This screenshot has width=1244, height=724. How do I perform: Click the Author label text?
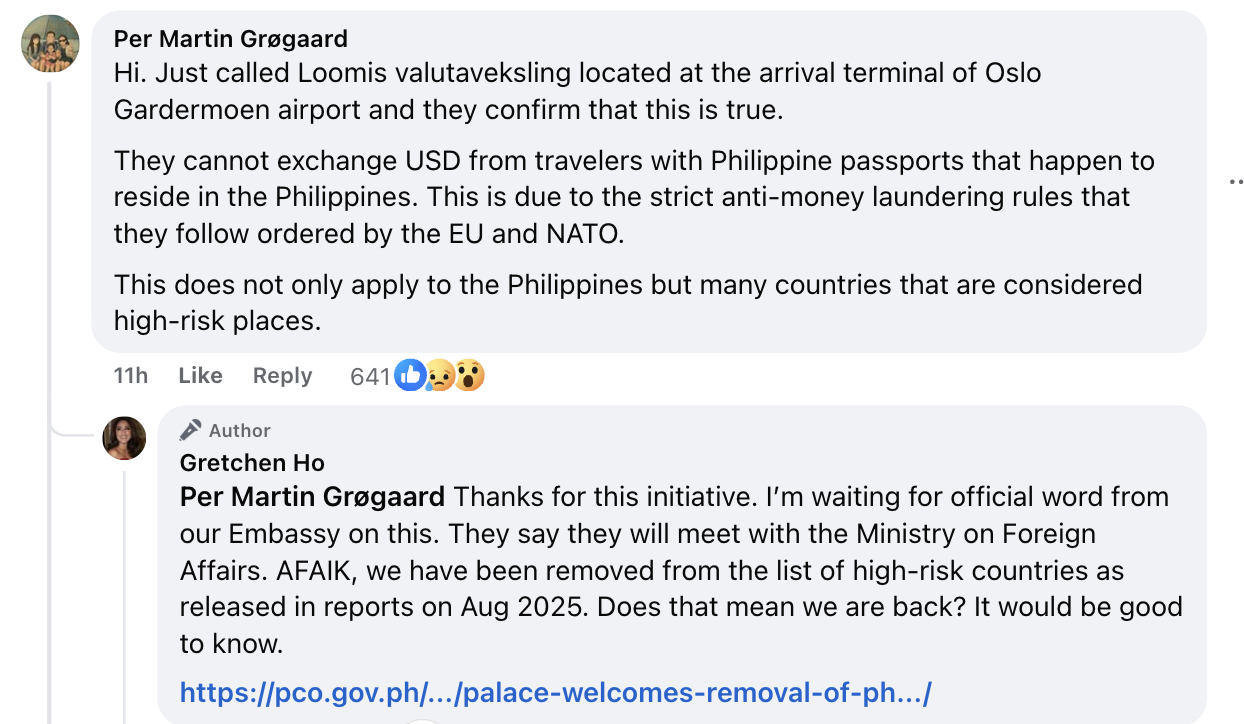pos(240,431)
